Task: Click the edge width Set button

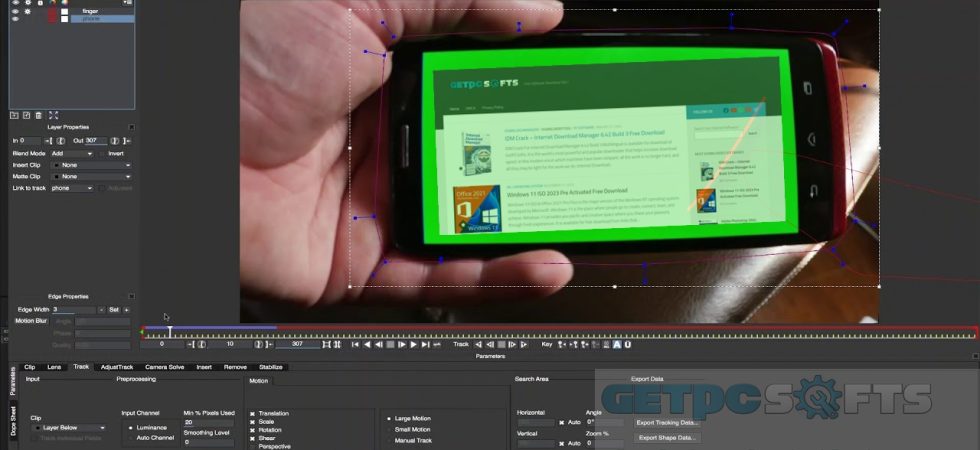Action: tap(114, 309)
